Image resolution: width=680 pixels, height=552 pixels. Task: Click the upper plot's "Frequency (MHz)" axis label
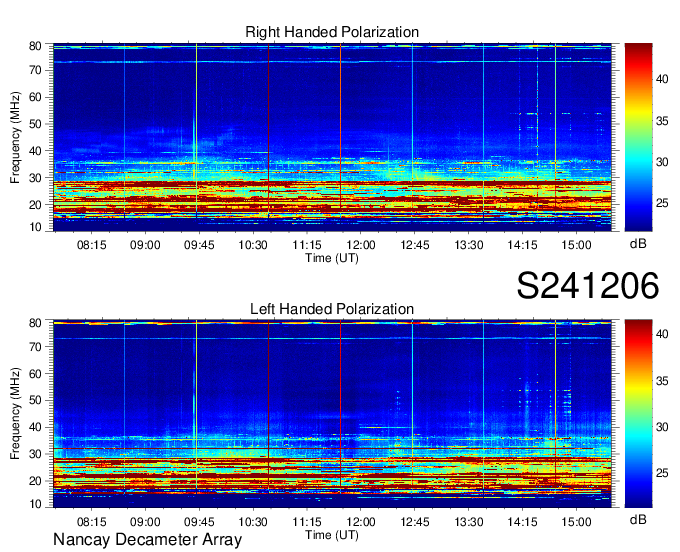click(x=15, y=137)
